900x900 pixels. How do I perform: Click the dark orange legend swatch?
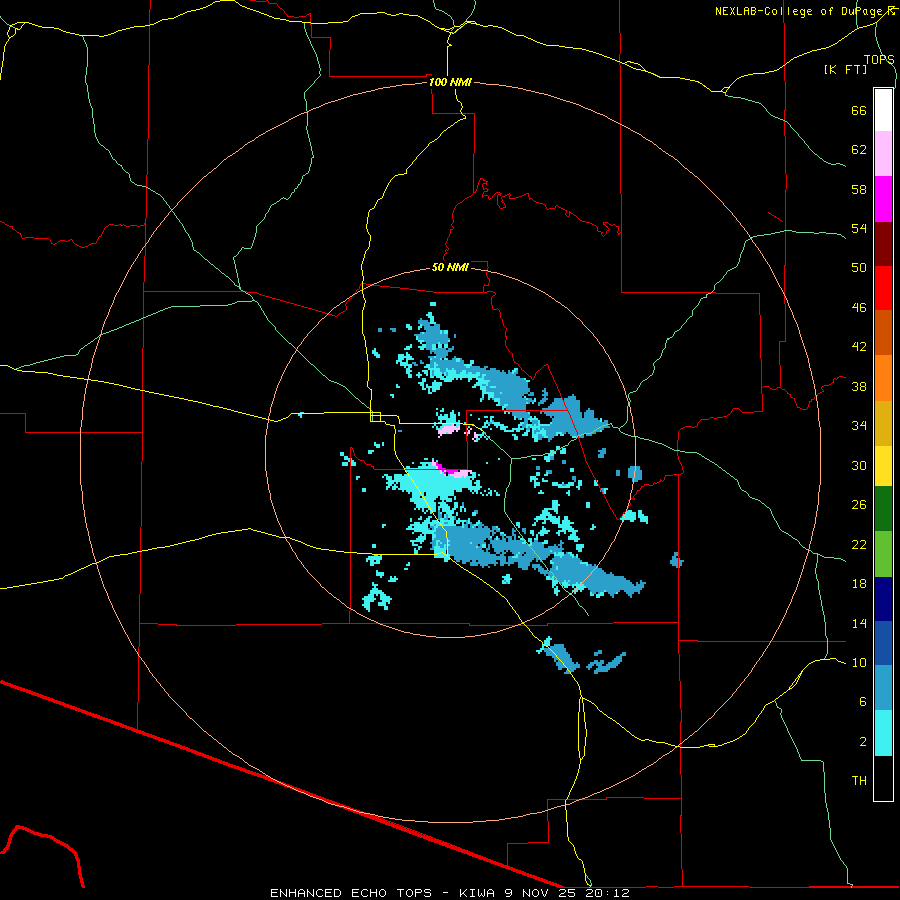click(x=883, y=332)
